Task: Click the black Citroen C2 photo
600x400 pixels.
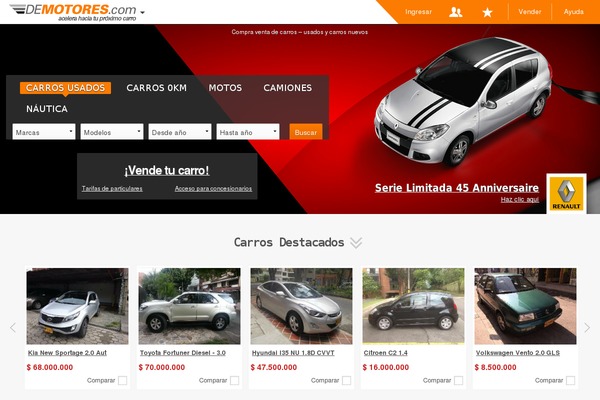Action: (x=413, y=306)
